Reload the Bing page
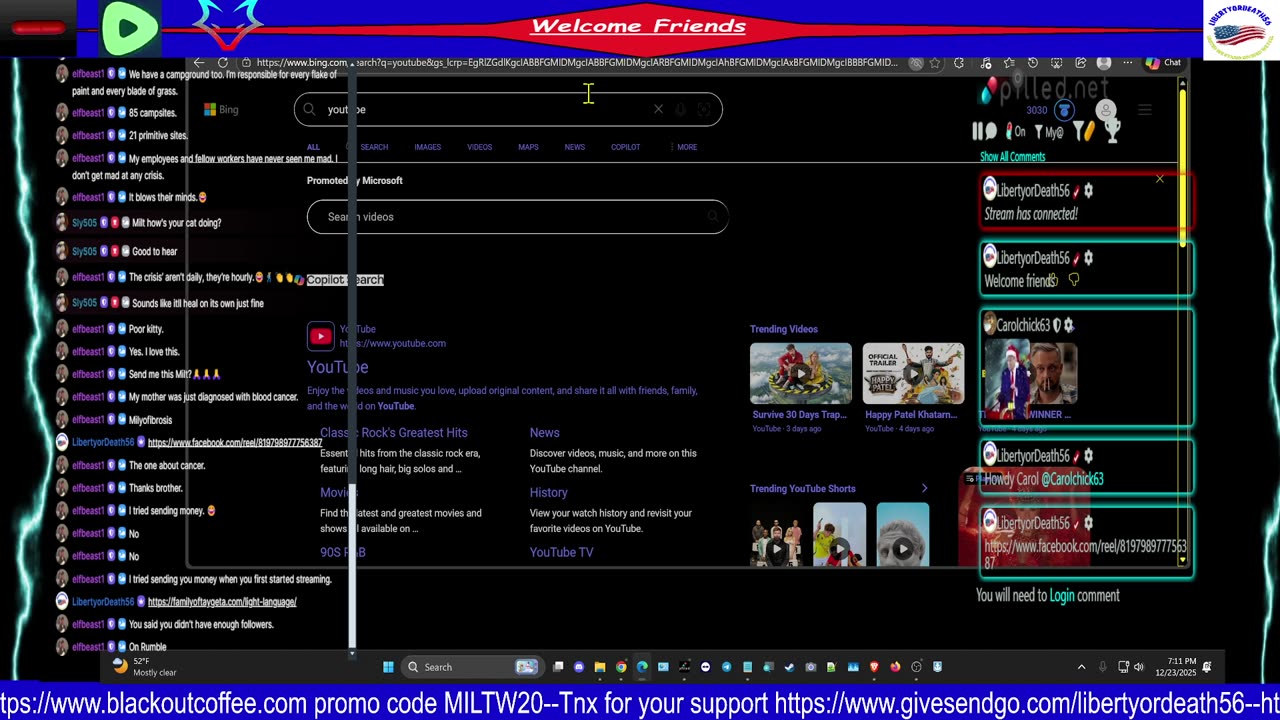This screenshot has width=1280, height=720. pos(222,63)
